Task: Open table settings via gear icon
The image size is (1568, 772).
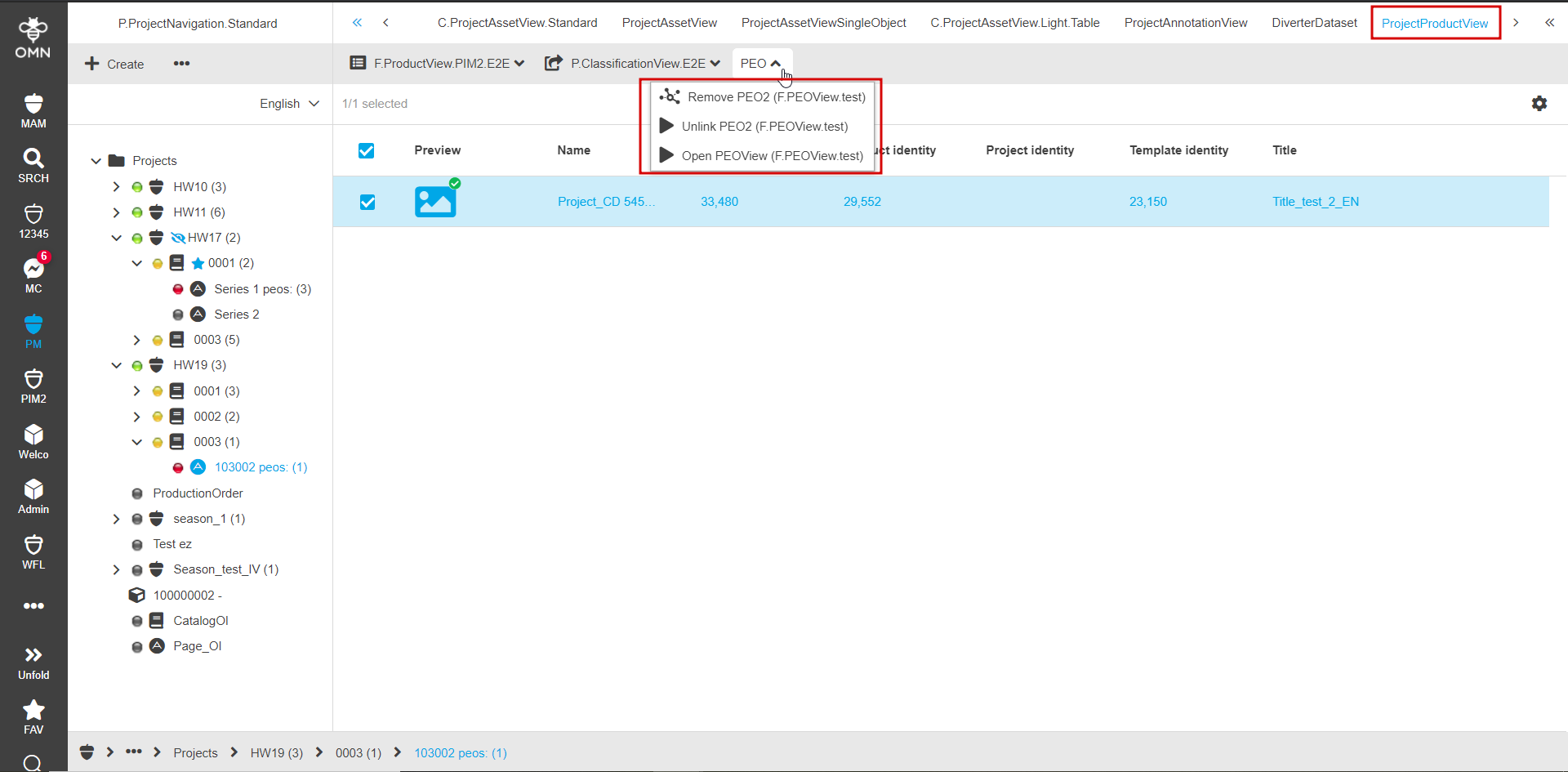Action: point(1540,104)
